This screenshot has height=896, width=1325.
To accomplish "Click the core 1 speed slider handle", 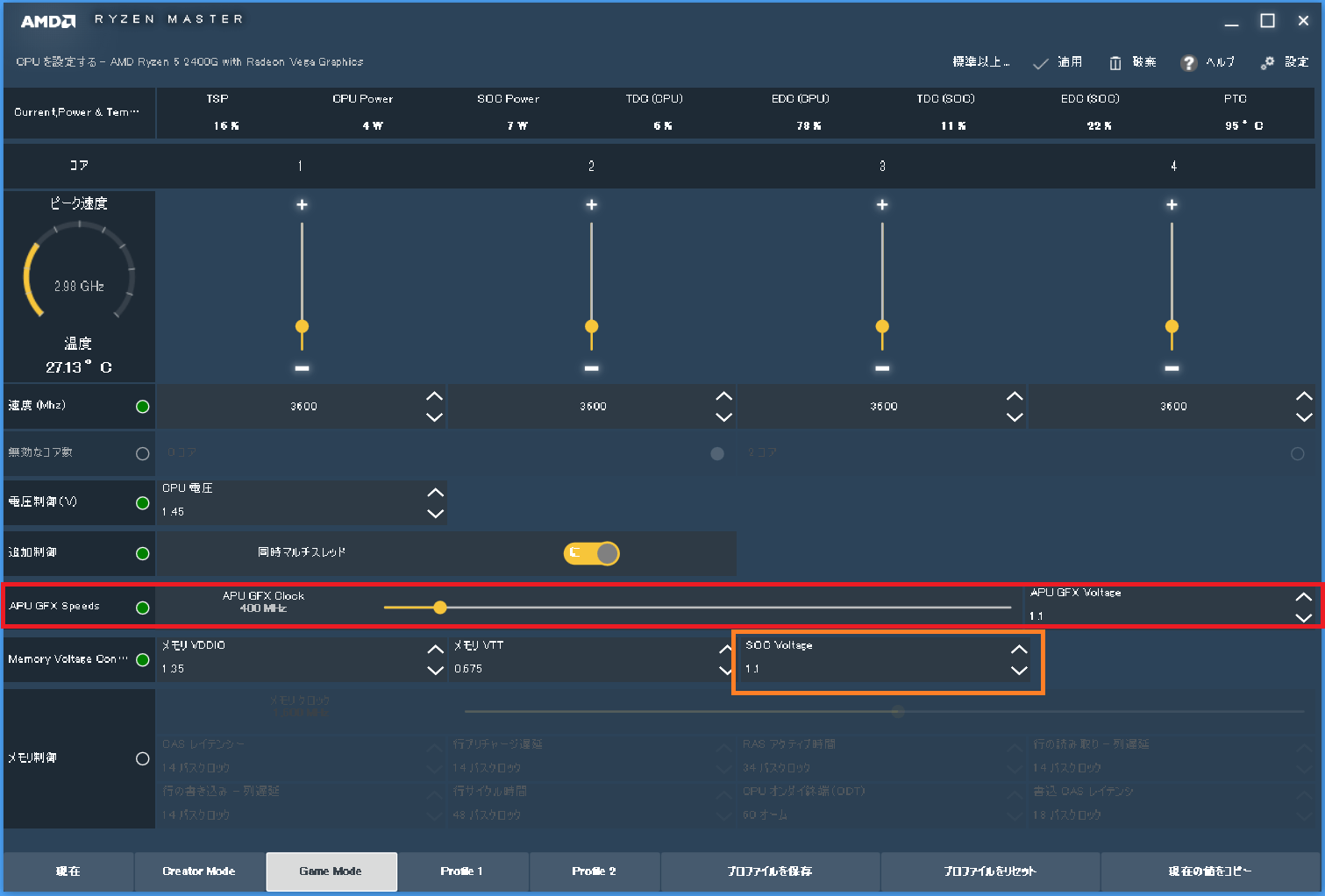I will click(x=302, y=327).
